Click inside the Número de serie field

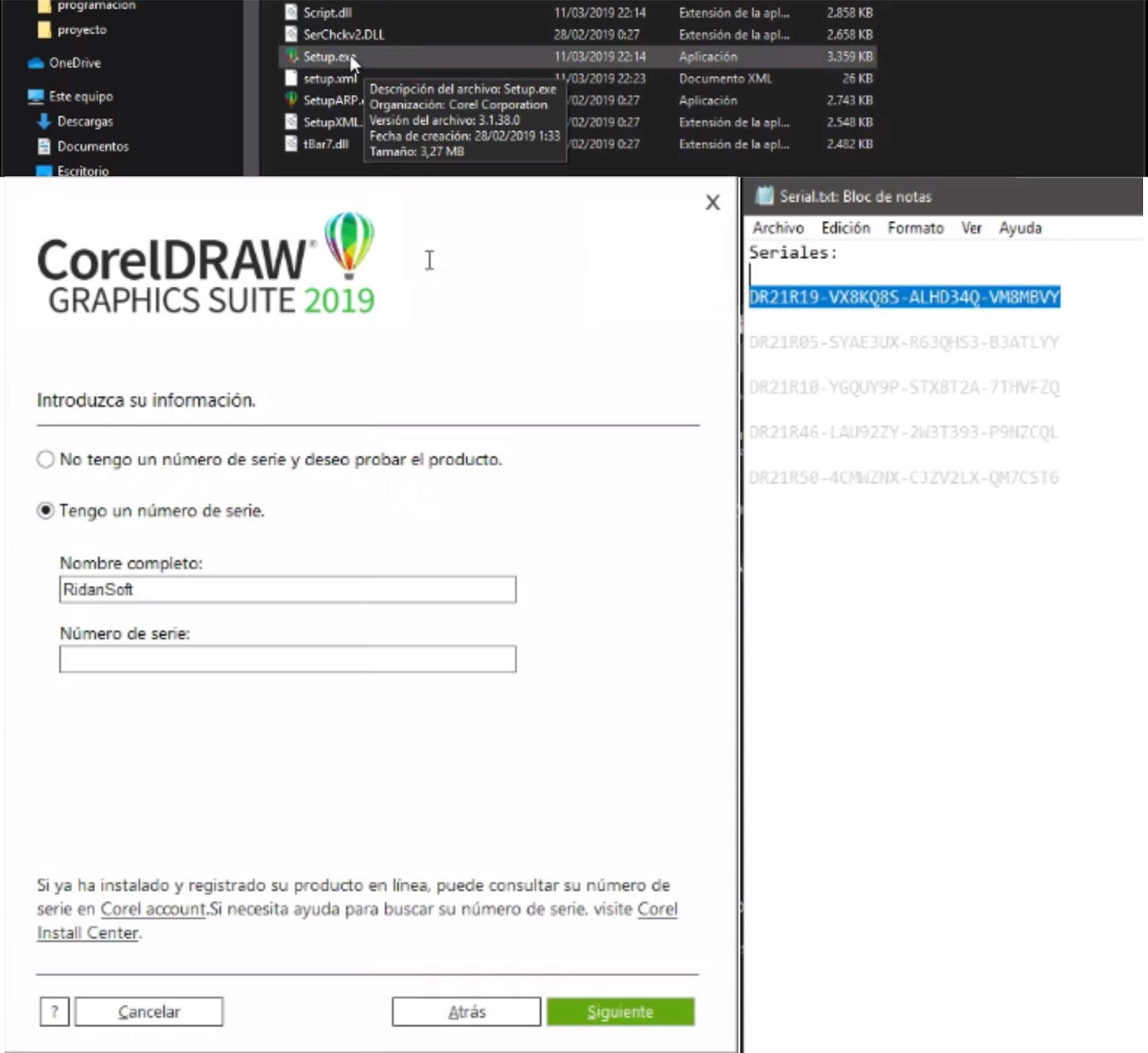coord(286,660)
